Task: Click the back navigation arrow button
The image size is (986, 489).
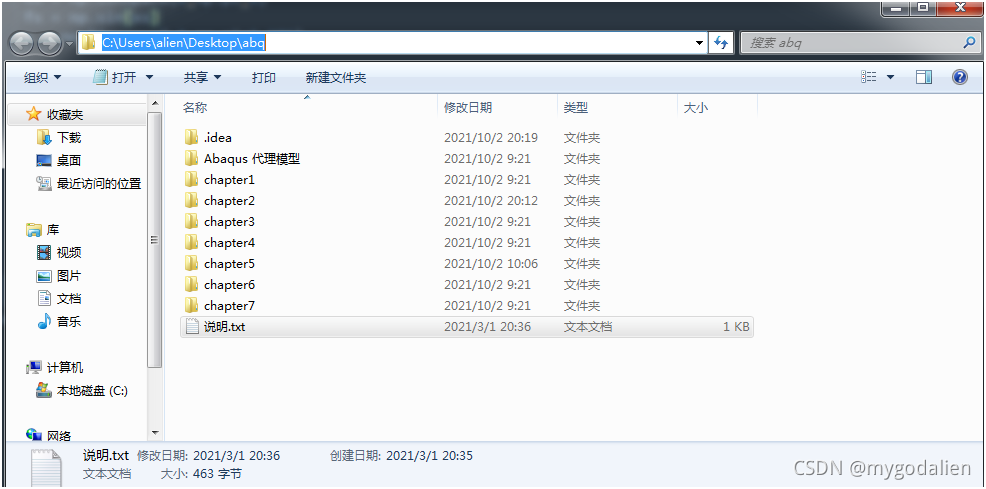Action: [x=22, y=43]
